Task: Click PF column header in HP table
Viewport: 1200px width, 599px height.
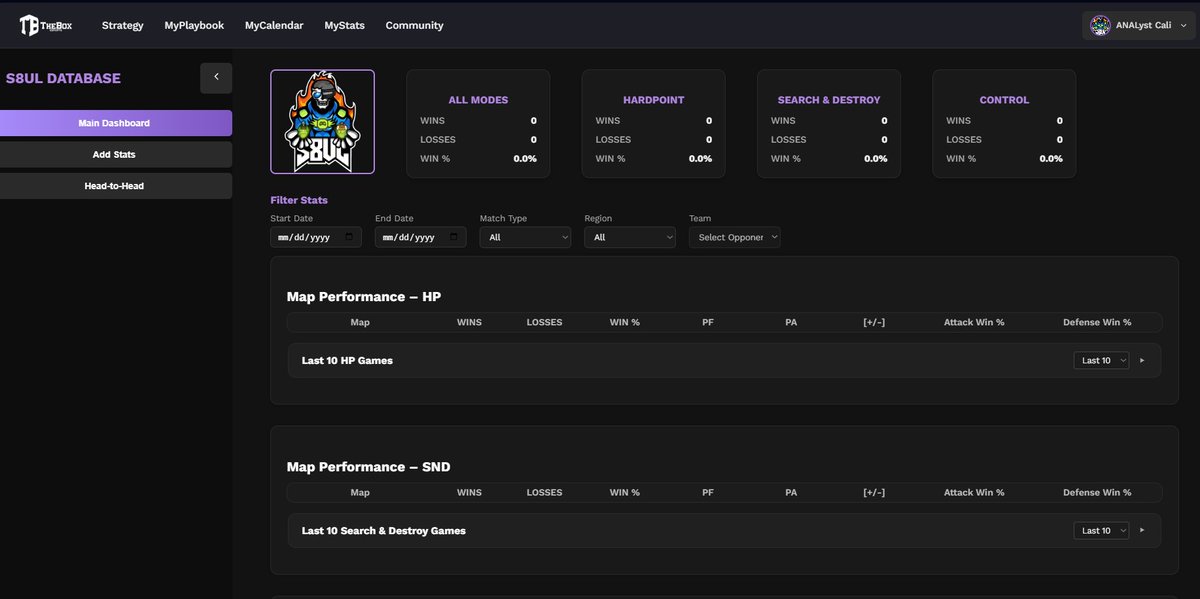Action: click(708, 322)
